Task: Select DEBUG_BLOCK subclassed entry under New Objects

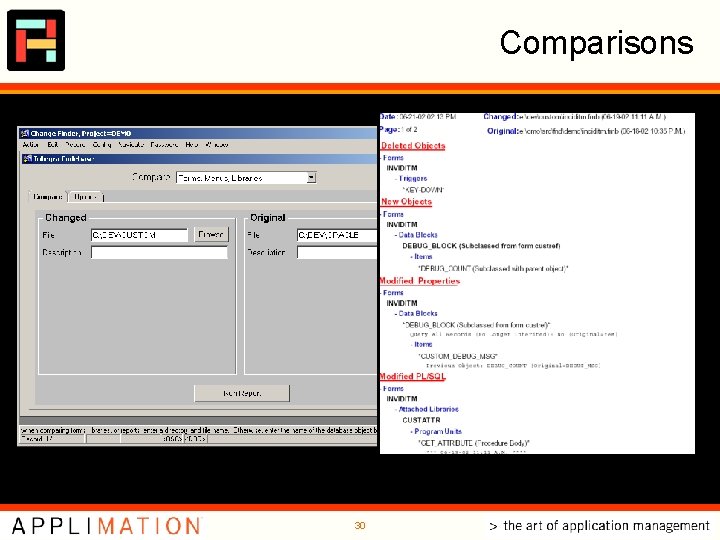Action: [x=481, y=246]
